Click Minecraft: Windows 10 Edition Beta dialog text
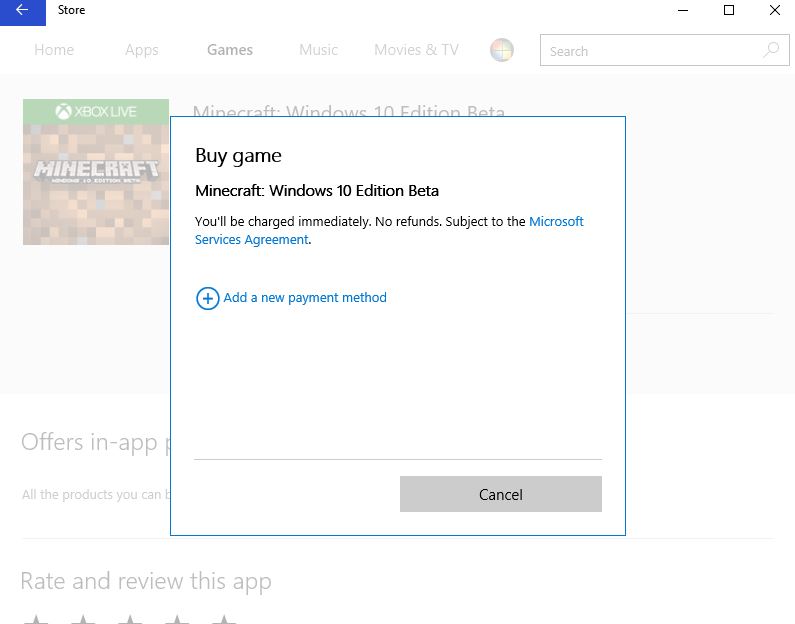Image resolution: width=795 pixels, height=624 pixels. pos(317,191)
